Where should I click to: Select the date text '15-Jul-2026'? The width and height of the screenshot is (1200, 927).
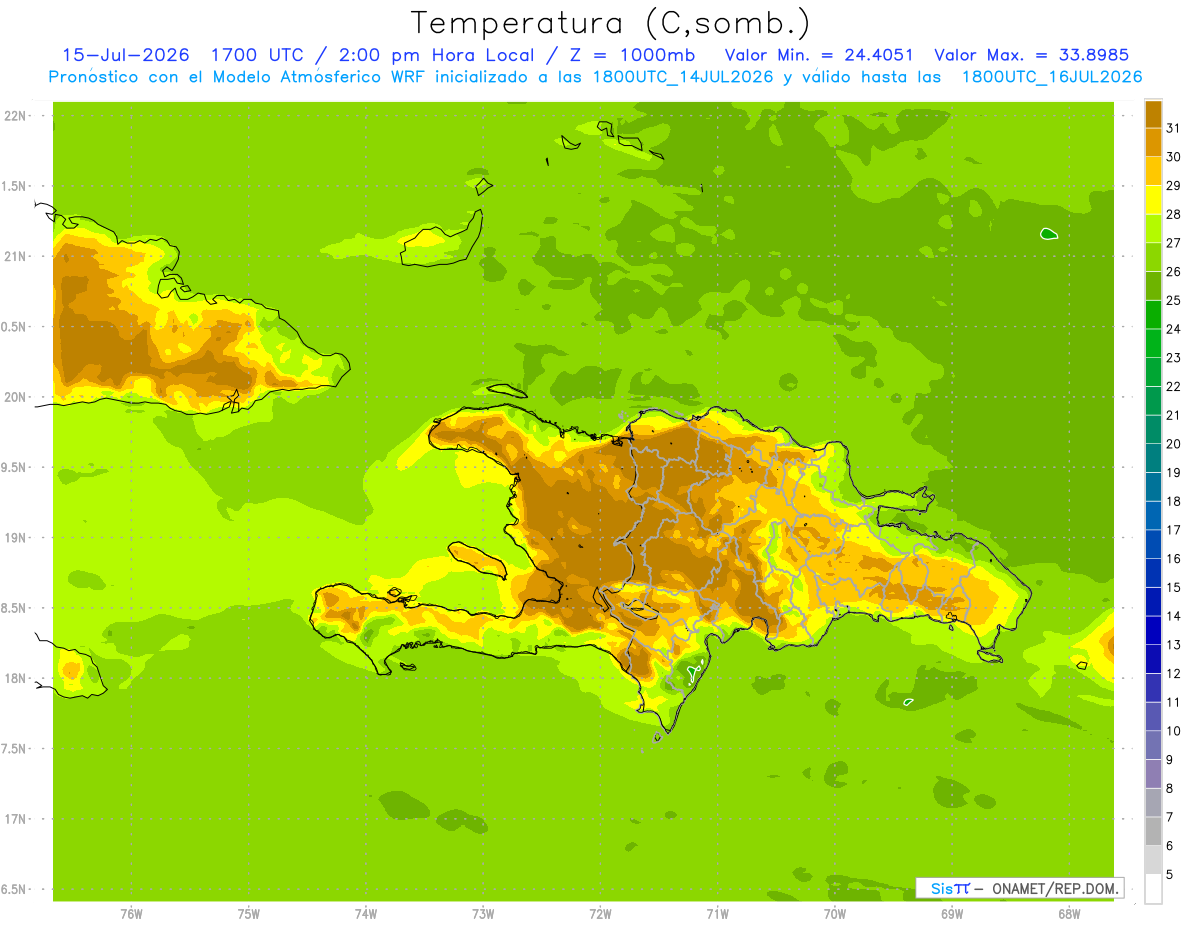[x=126, y=55]
